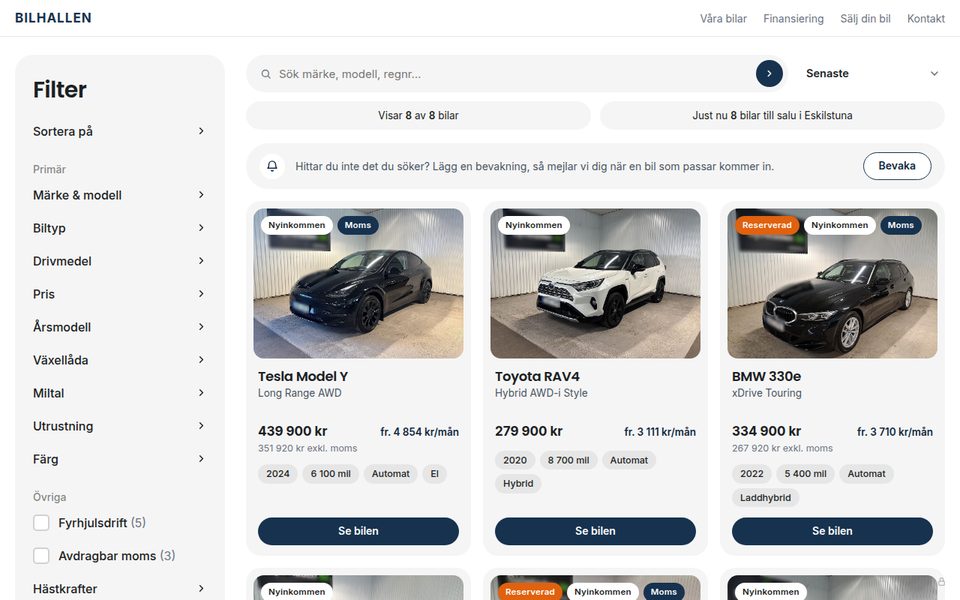Expand the Utrustning filter
The image size is (960, 600).
tap(119, 426)
